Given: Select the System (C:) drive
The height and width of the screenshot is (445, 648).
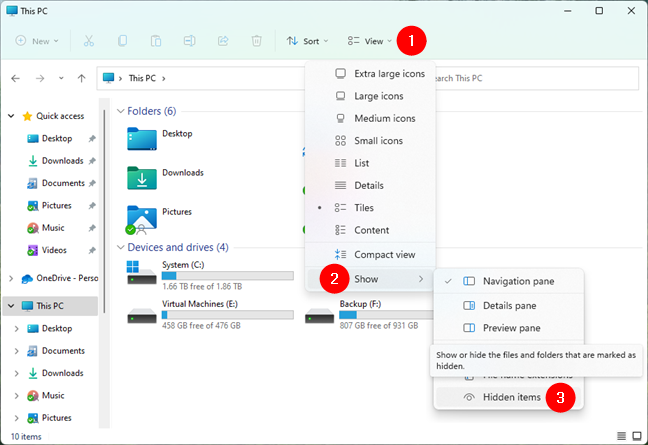Looking at the screenshot, I should [x=210, y=275].
